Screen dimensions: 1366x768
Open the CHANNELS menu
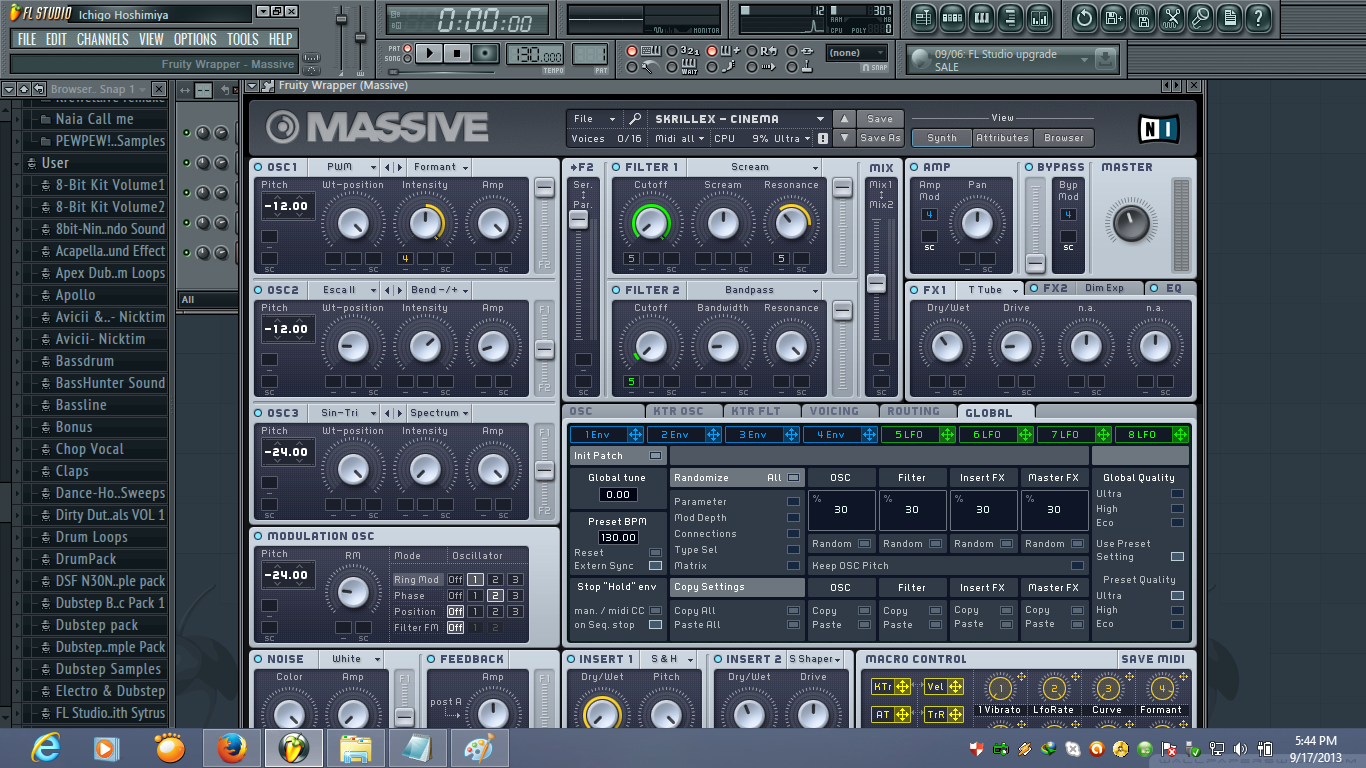pyautogui.click(x=103, y=39)
